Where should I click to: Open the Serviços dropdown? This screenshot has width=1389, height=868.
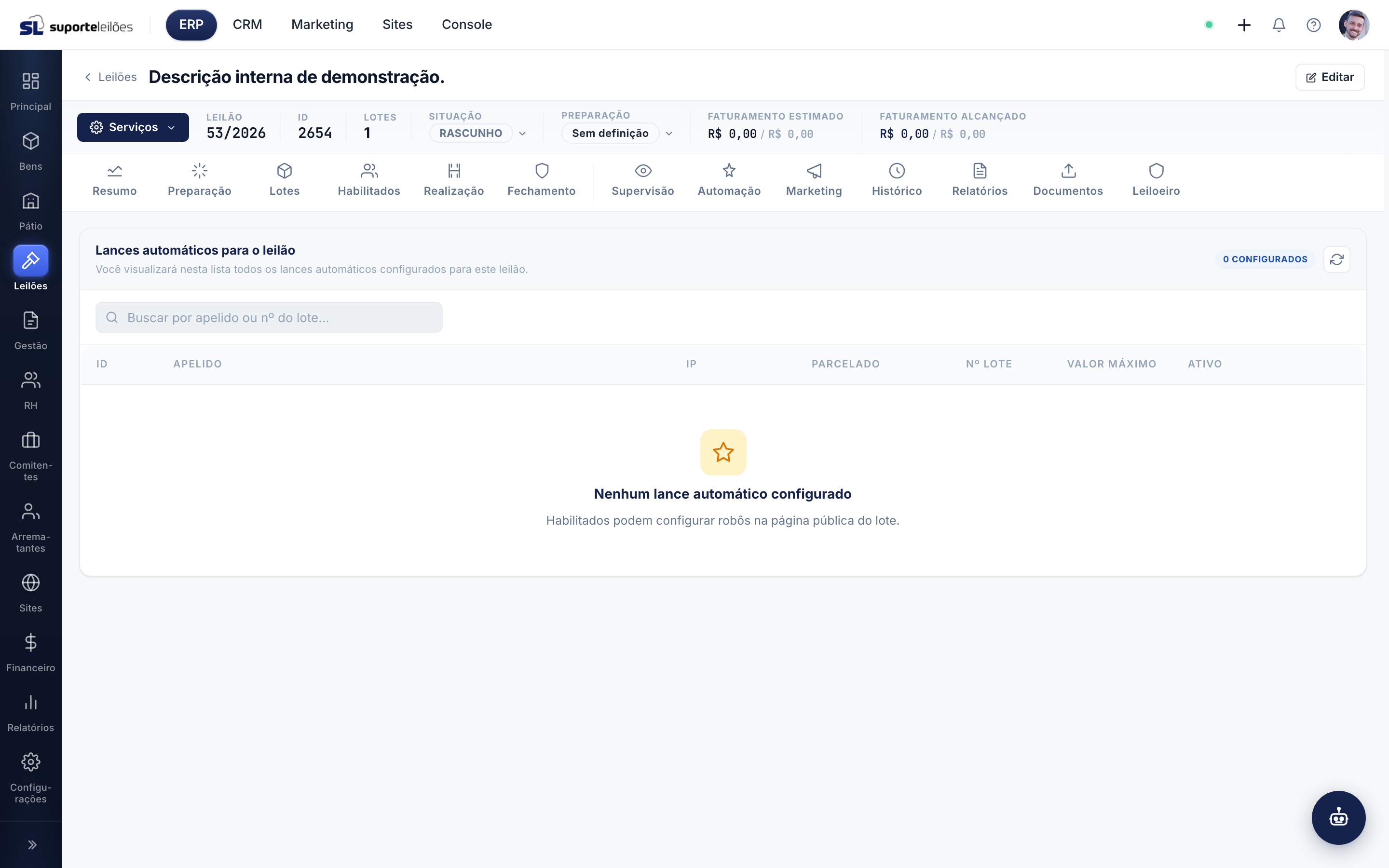tap(133, 127)
